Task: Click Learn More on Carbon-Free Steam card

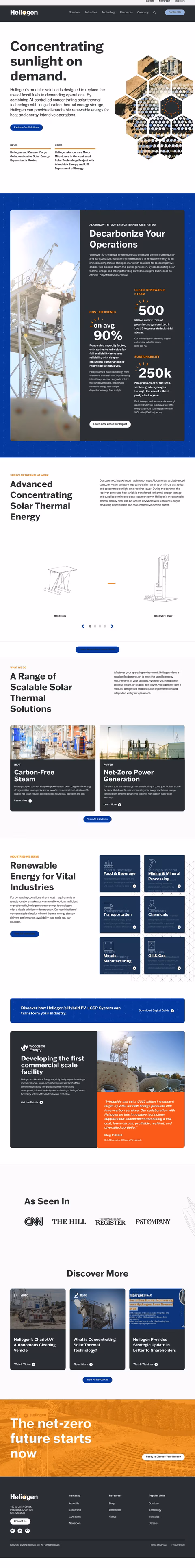Action: point(23,800)
